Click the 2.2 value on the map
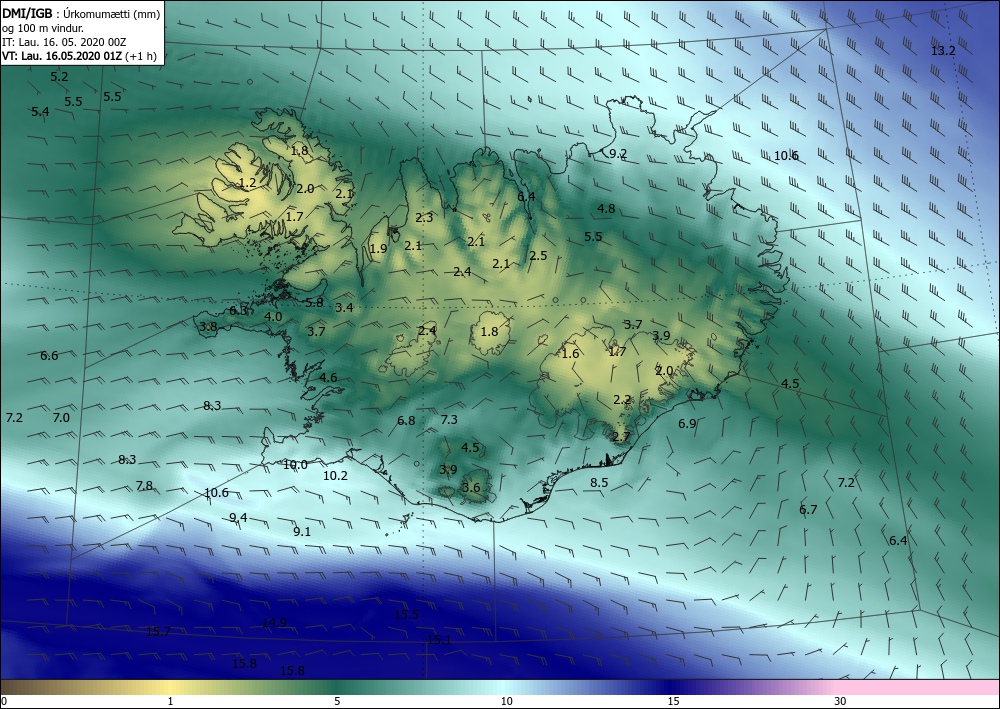 click(622, 400)
